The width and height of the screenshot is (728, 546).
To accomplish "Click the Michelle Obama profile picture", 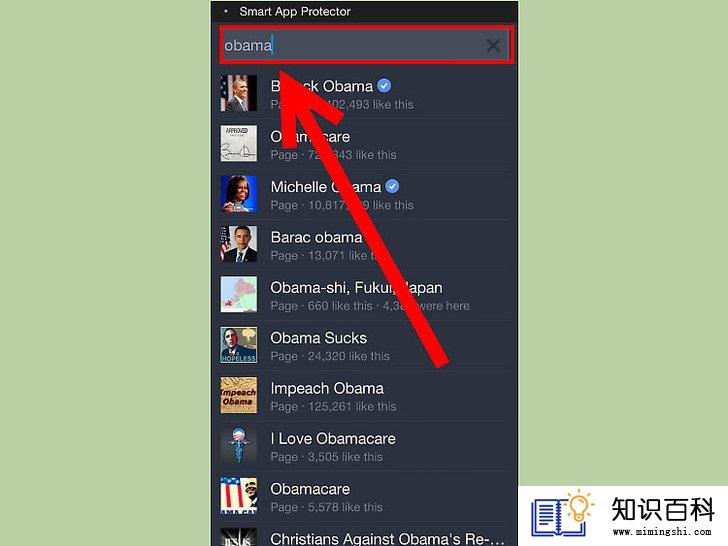I will (x=238, y=194).
